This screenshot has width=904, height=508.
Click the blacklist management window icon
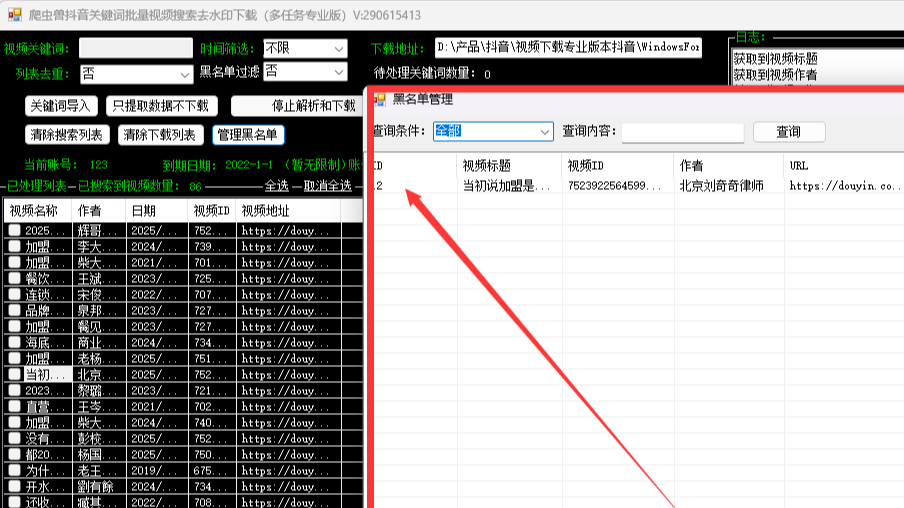pos(380,99)
